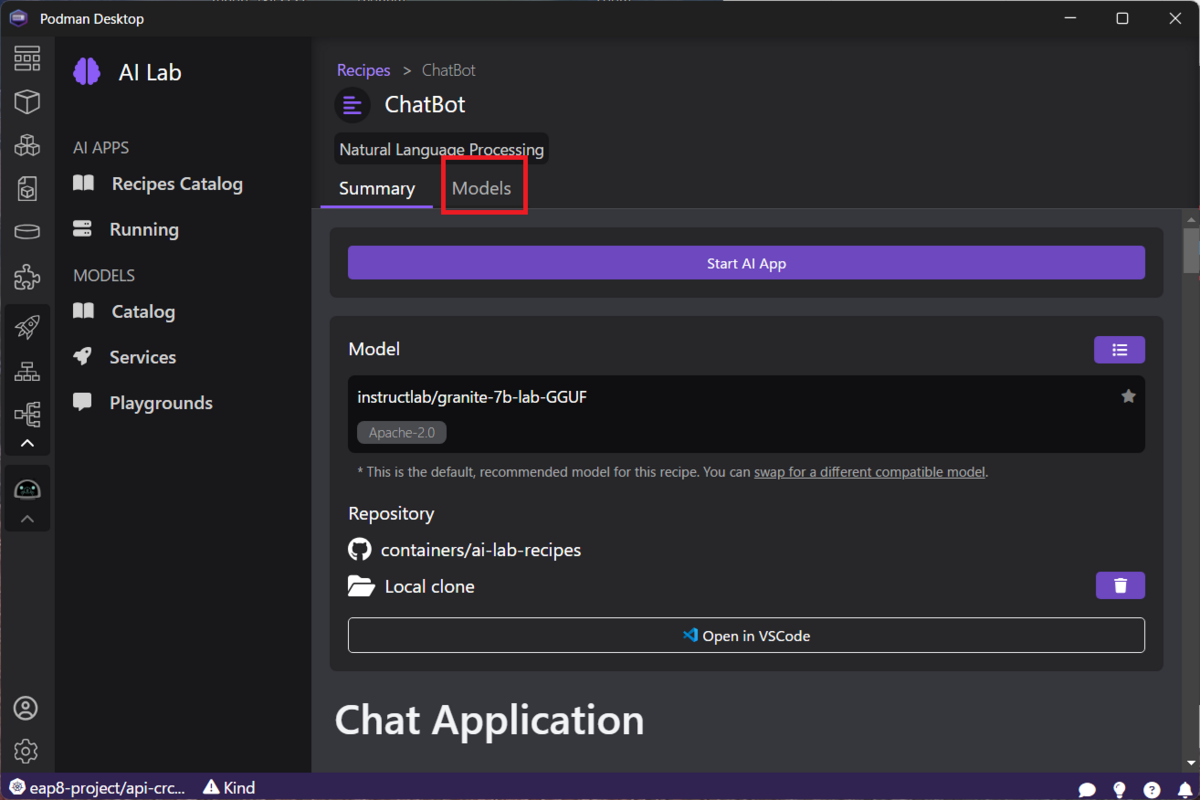The height and width of the screenshot is (800, 1200).
Task: Open the Extensions puzzle piece icon
Action: coord(27,277)
